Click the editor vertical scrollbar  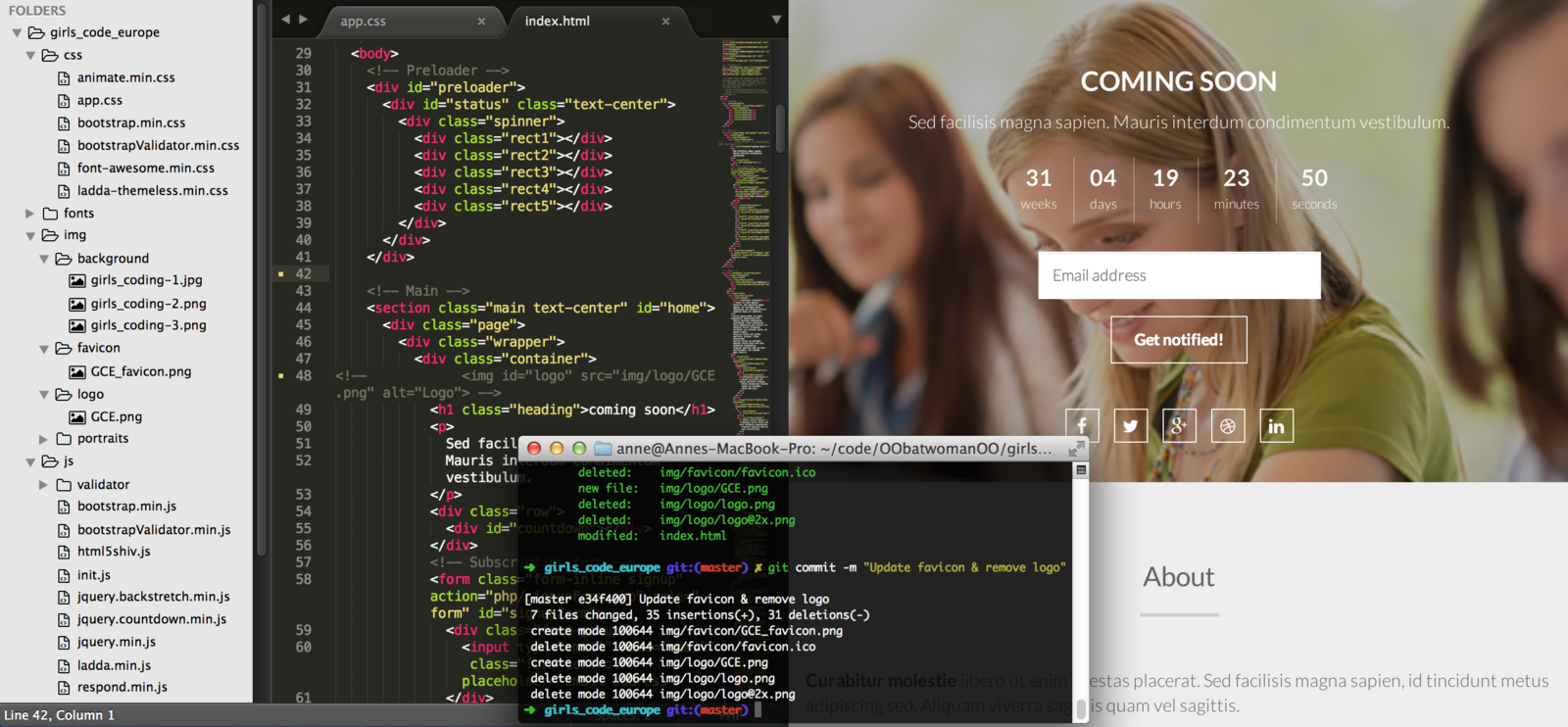click(x=780, y=127)
